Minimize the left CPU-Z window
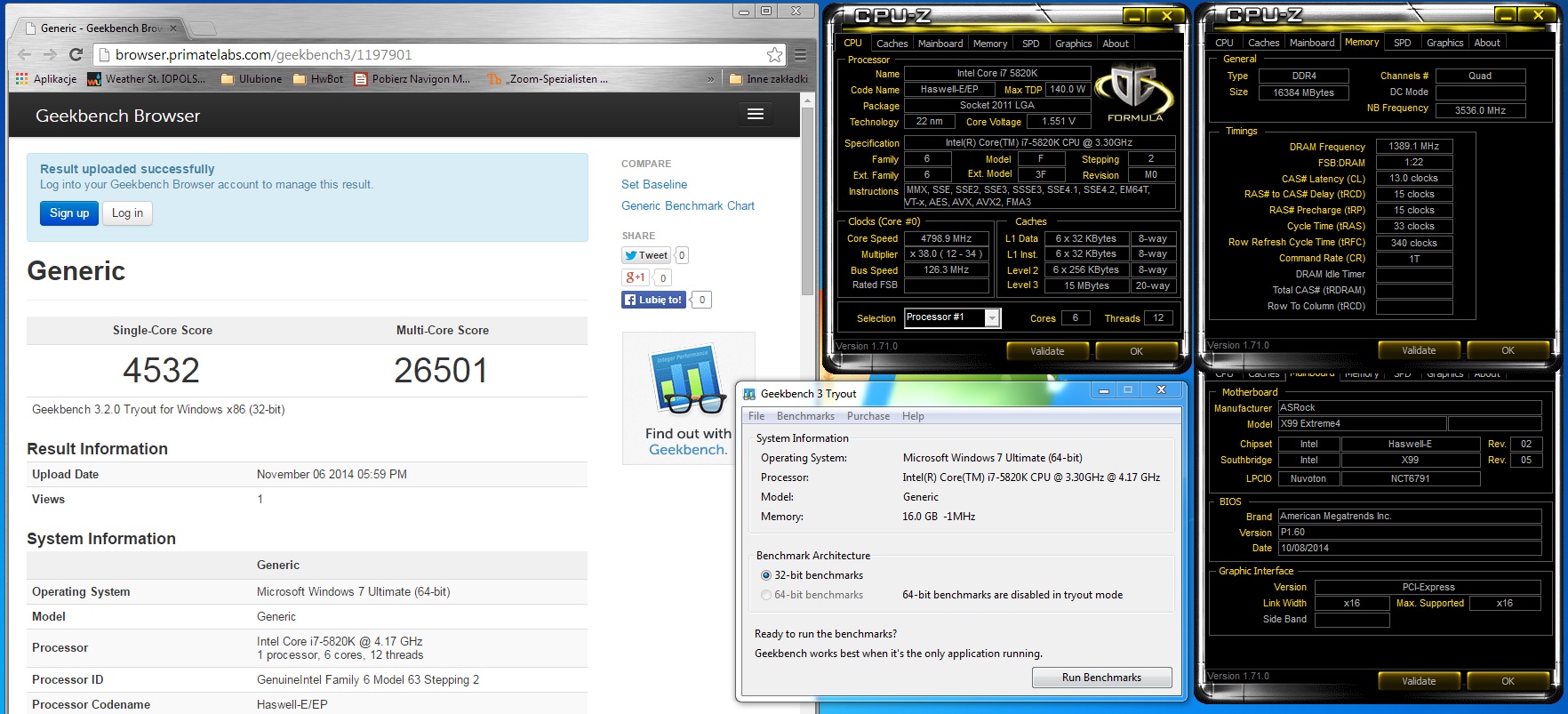This screenshot has height=714, width=1568. tap(1133, 16)
